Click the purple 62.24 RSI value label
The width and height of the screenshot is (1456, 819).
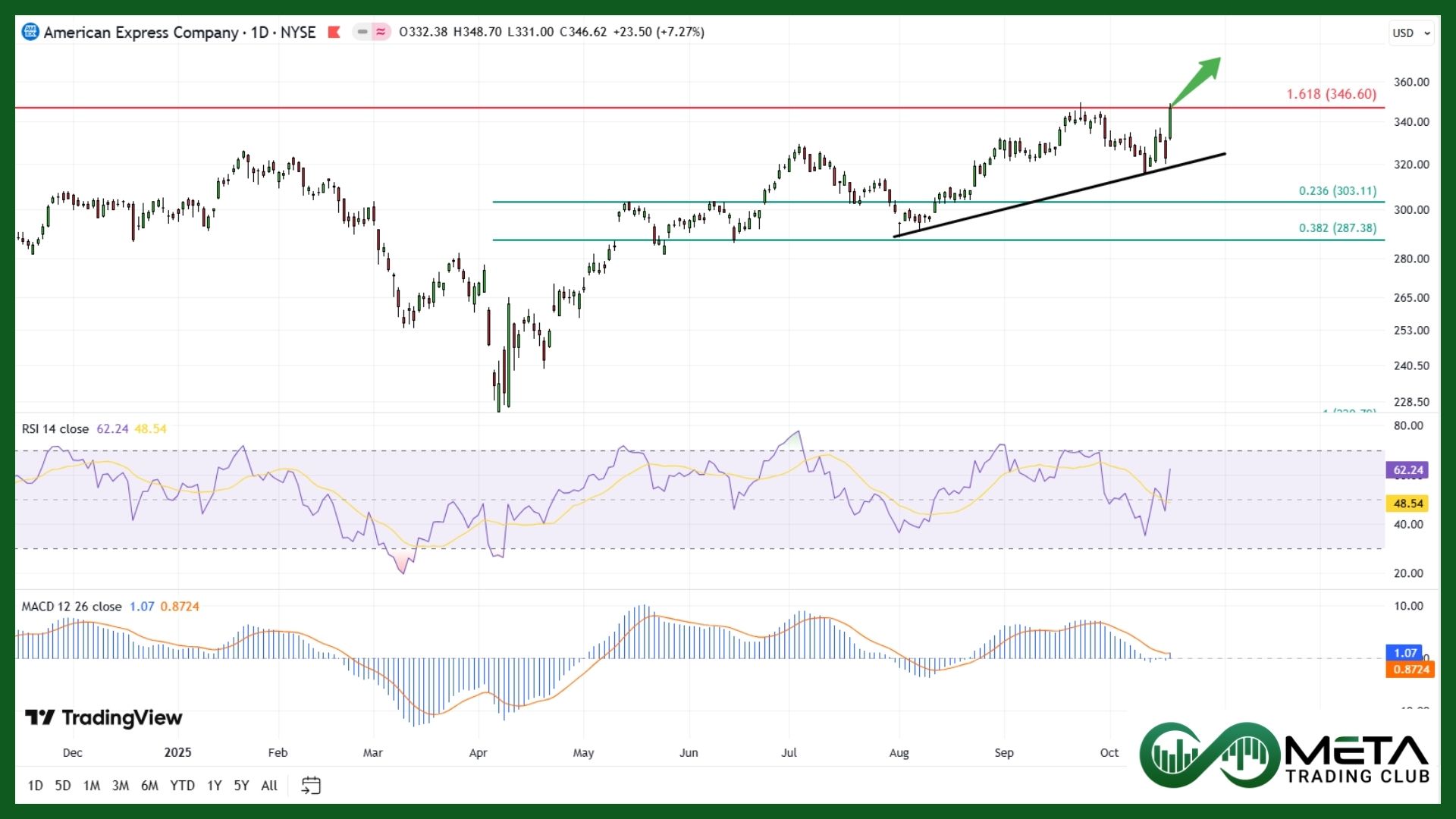tap(1407, 470)
